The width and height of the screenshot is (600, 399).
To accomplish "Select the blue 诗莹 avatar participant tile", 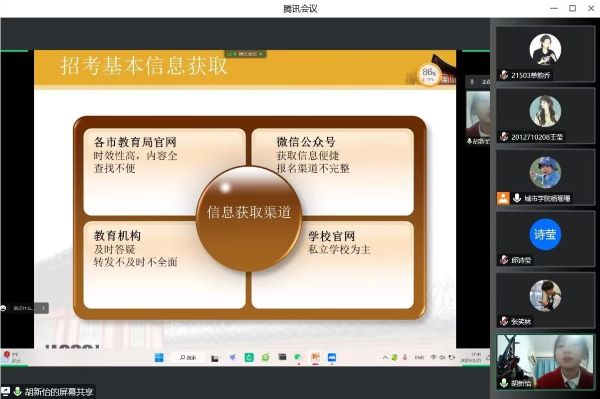I will (545, 239).
